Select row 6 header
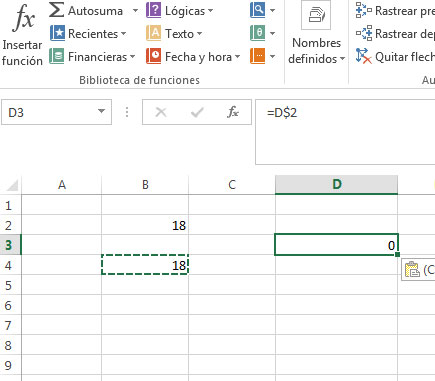 pyautogui.click(x=10, y=305)
